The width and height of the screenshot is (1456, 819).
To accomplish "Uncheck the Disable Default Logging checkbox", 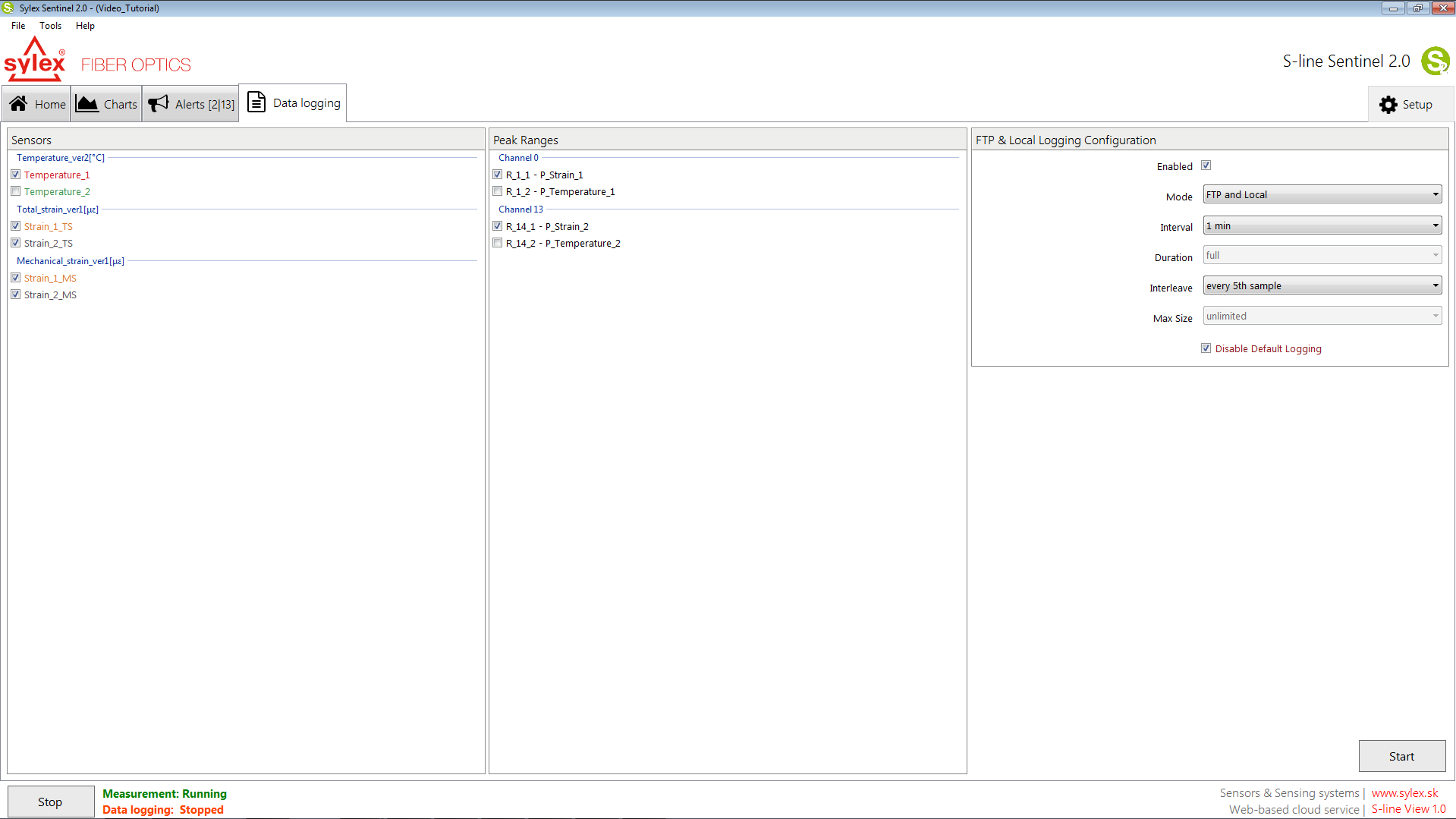I will point(1206,348).
